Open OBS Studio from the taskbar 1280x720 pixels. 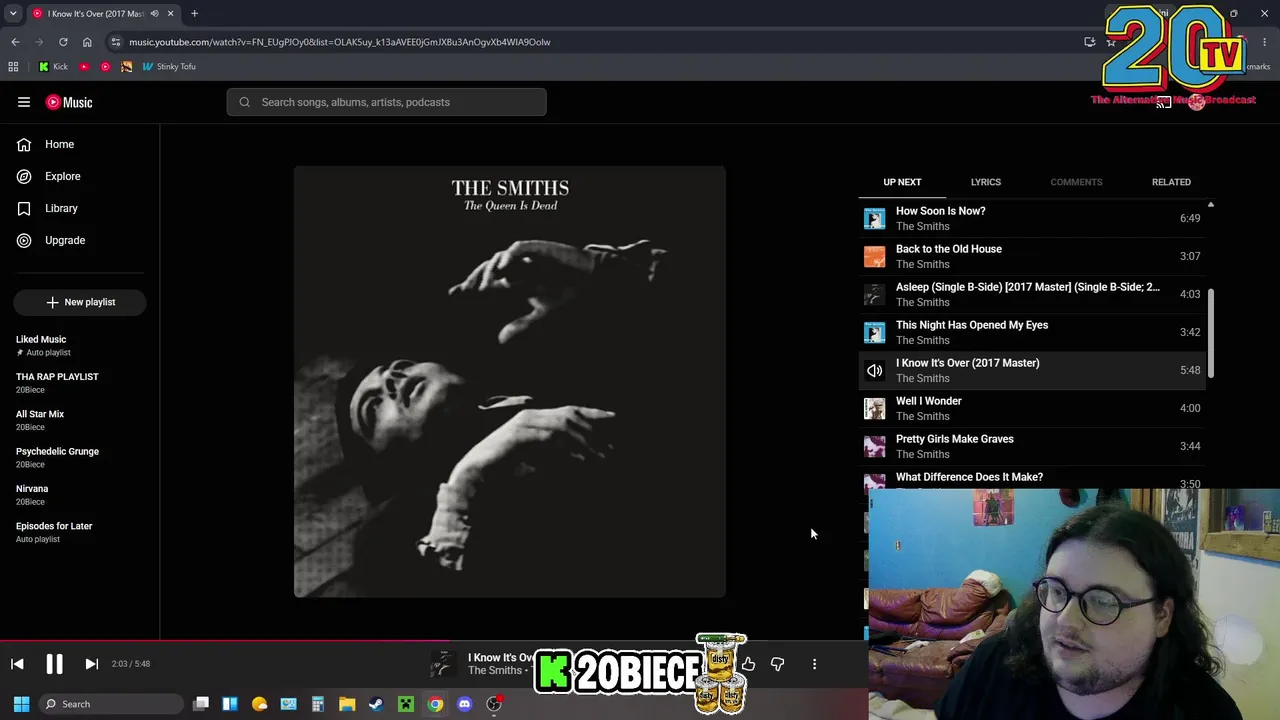coord(494,704)
